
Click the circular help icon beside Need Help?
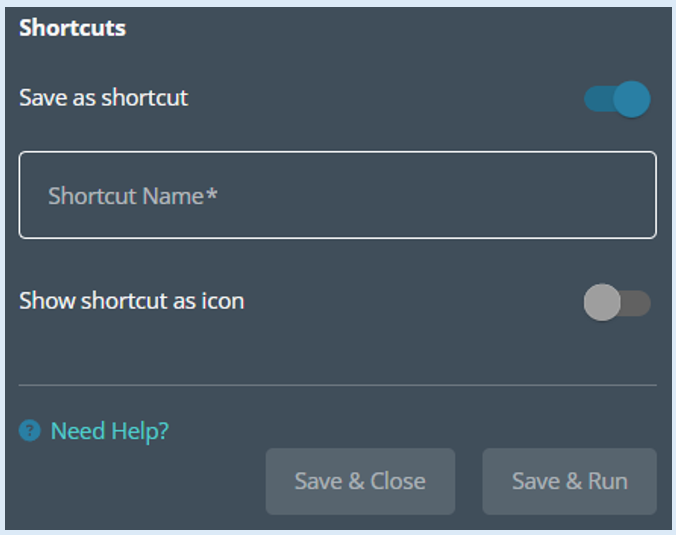(30, 430)
